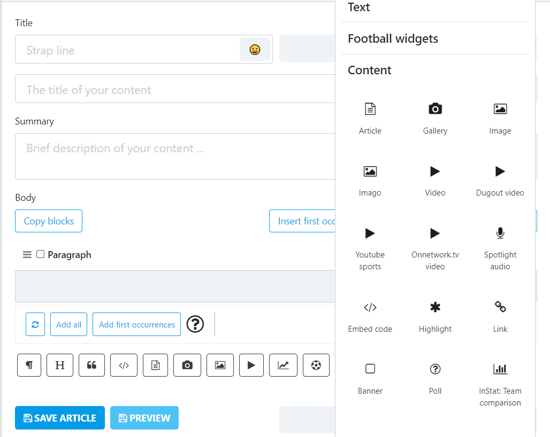
Task: Click Add first occurrences button
Action: [x=136, y=324]
